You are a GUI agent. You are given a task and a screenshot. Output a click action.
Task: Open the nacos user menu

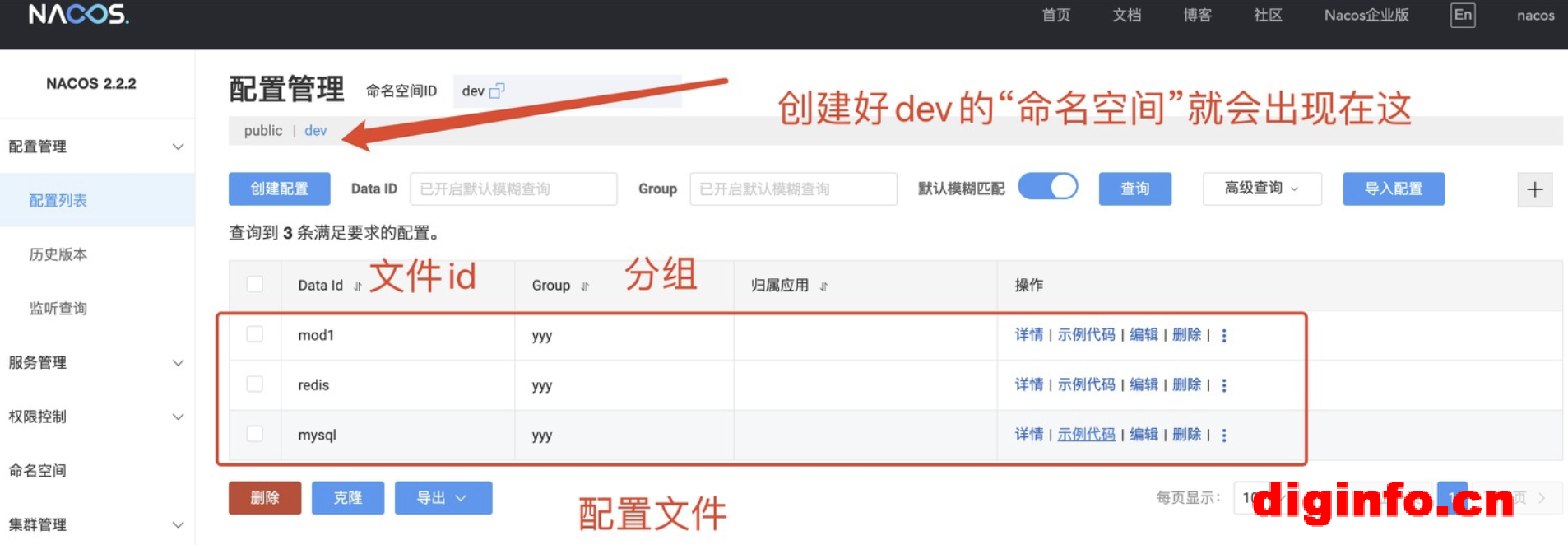(1536, 16)
